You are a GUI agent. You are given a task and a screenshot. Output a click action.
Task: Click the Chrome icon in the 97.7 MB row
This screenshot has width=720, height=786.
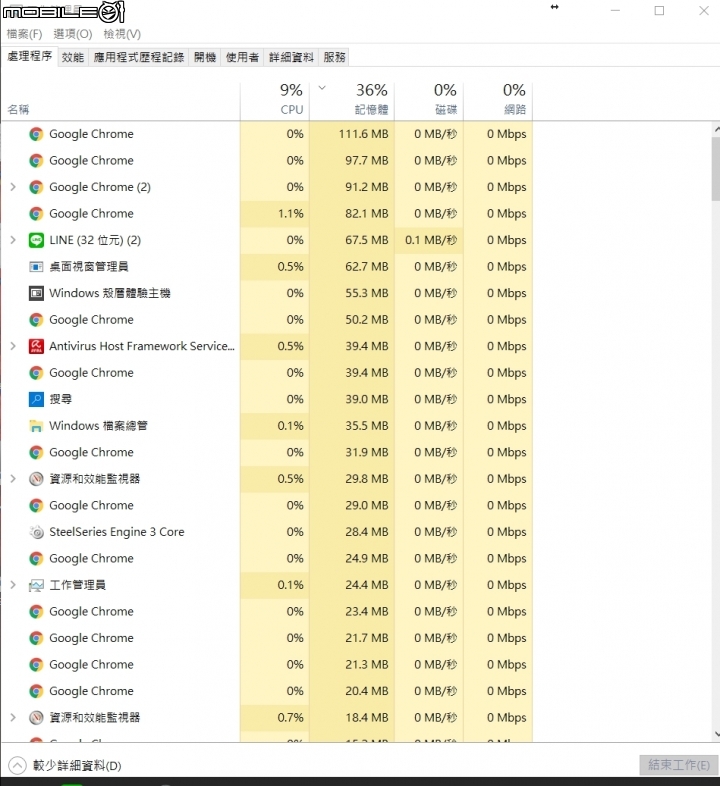(36, 161)
